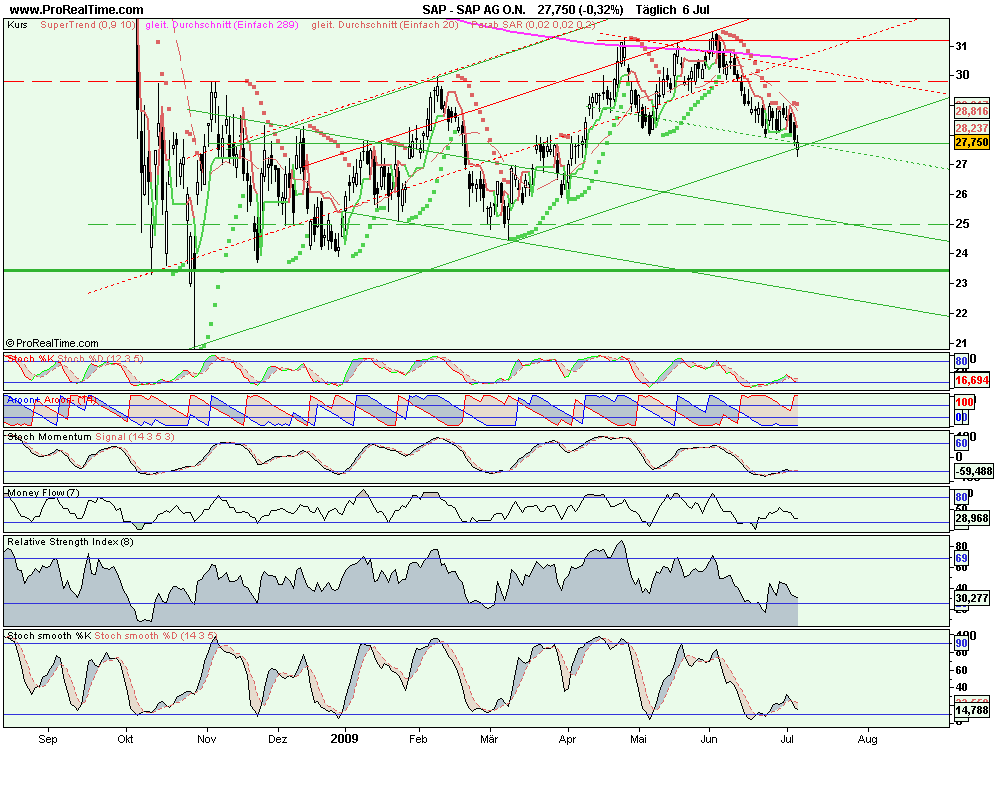Viewport: 1000px width, 800px height.
Task: Click the 28,816 price tag on axis
Action: [971, 111]
